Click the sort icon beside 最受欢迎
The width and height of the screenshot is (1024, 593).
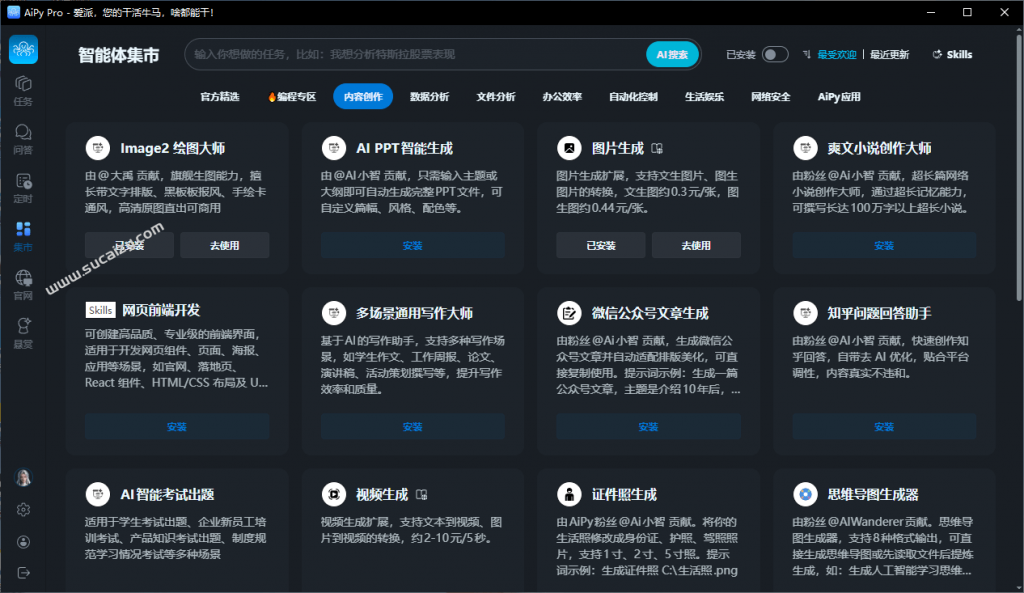[x=807, y=54]
